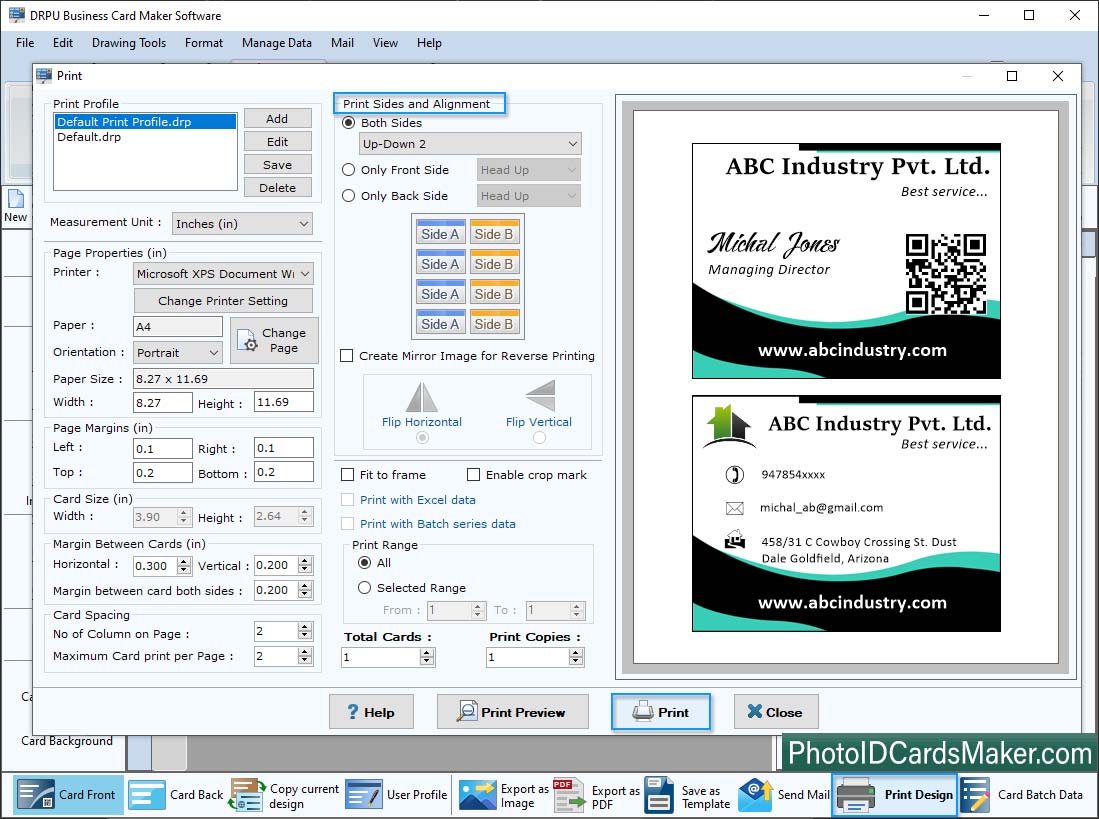Click Delete print profile button
1099x819 pixels.
click(278, 188)
